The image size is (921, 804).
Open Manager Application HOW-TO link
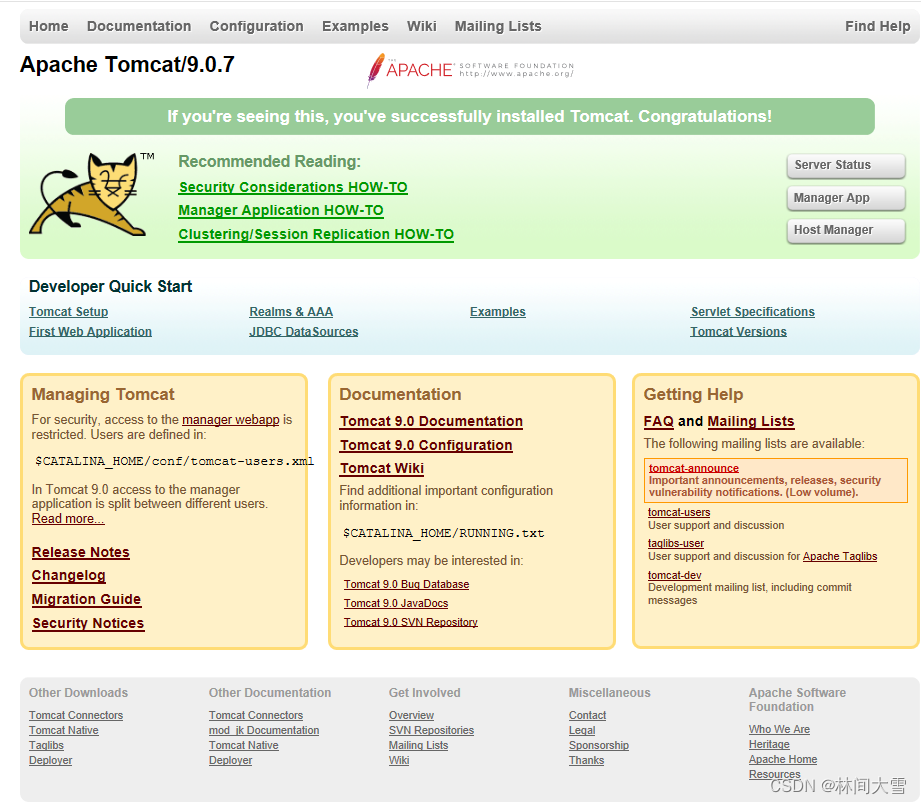[x=281, y=211]
